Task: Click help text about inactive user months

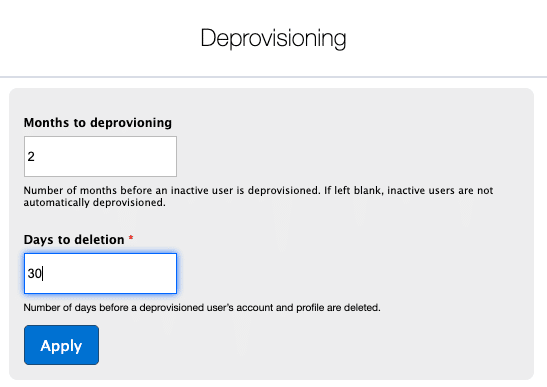Action: [258, 196]
